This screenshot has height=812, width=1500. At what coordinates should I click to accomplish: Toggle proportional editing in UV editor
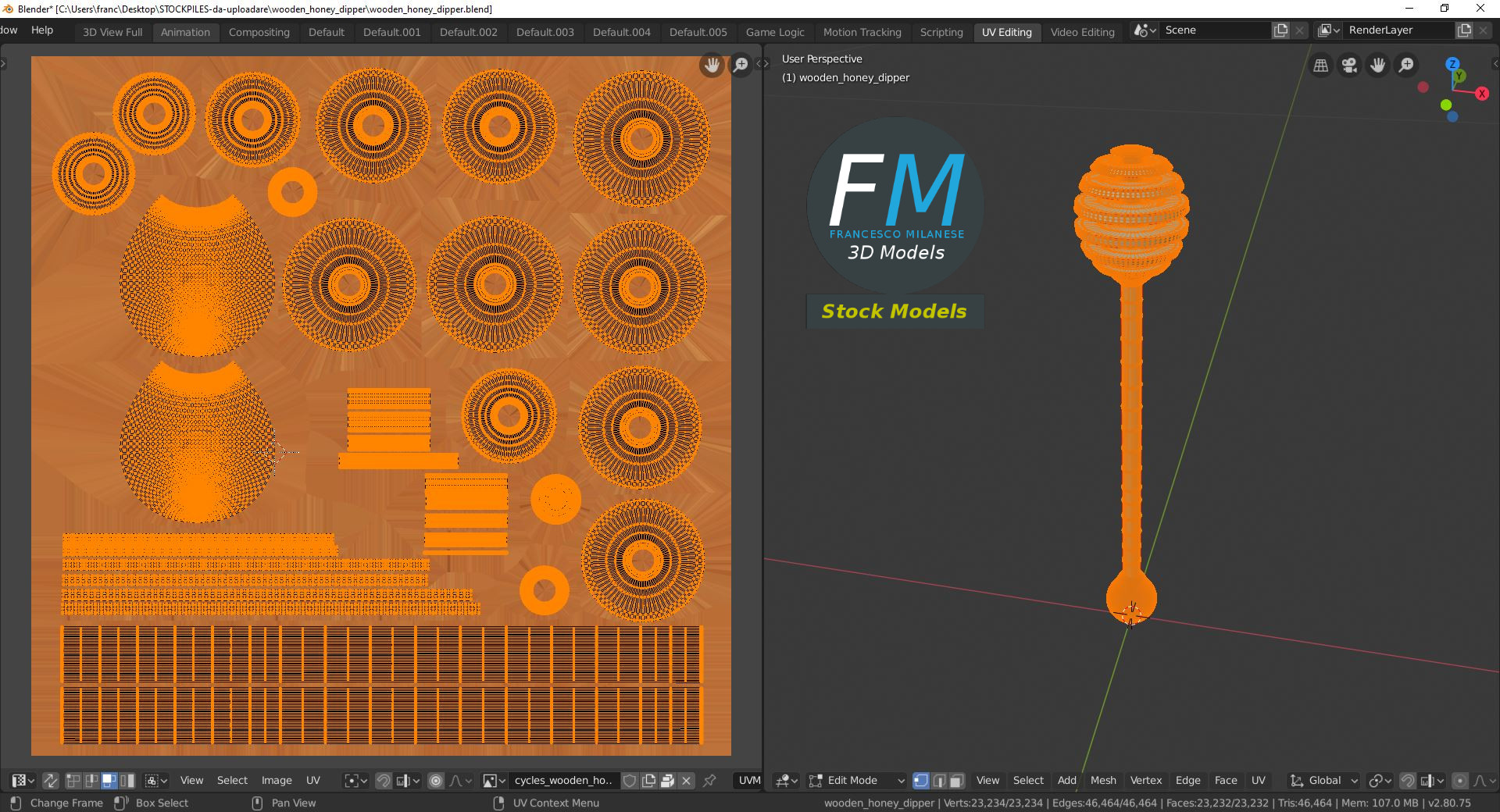tap(436, 780)
